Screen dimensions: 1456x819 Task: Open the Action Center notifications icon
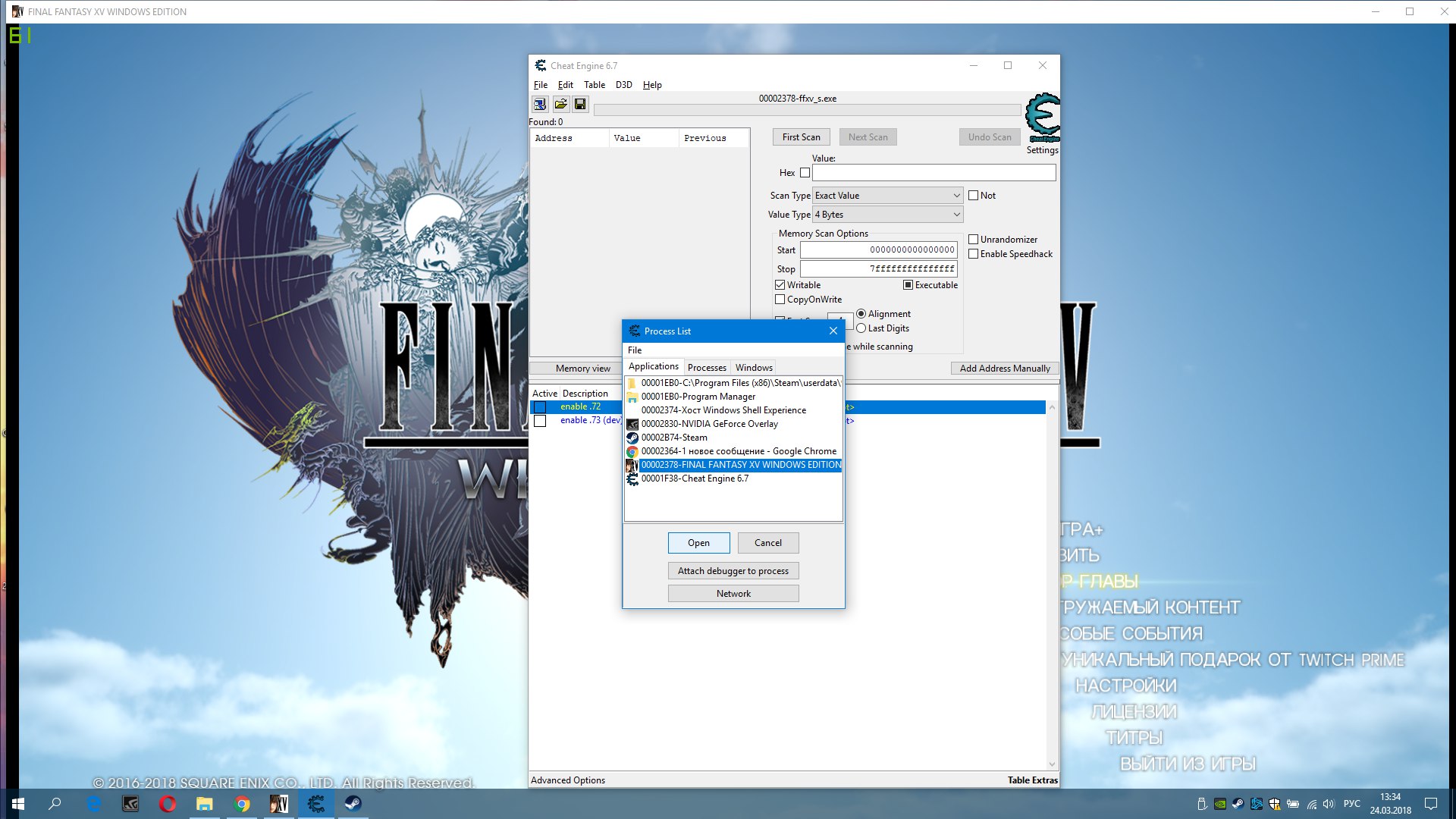tap(1431, 804)
